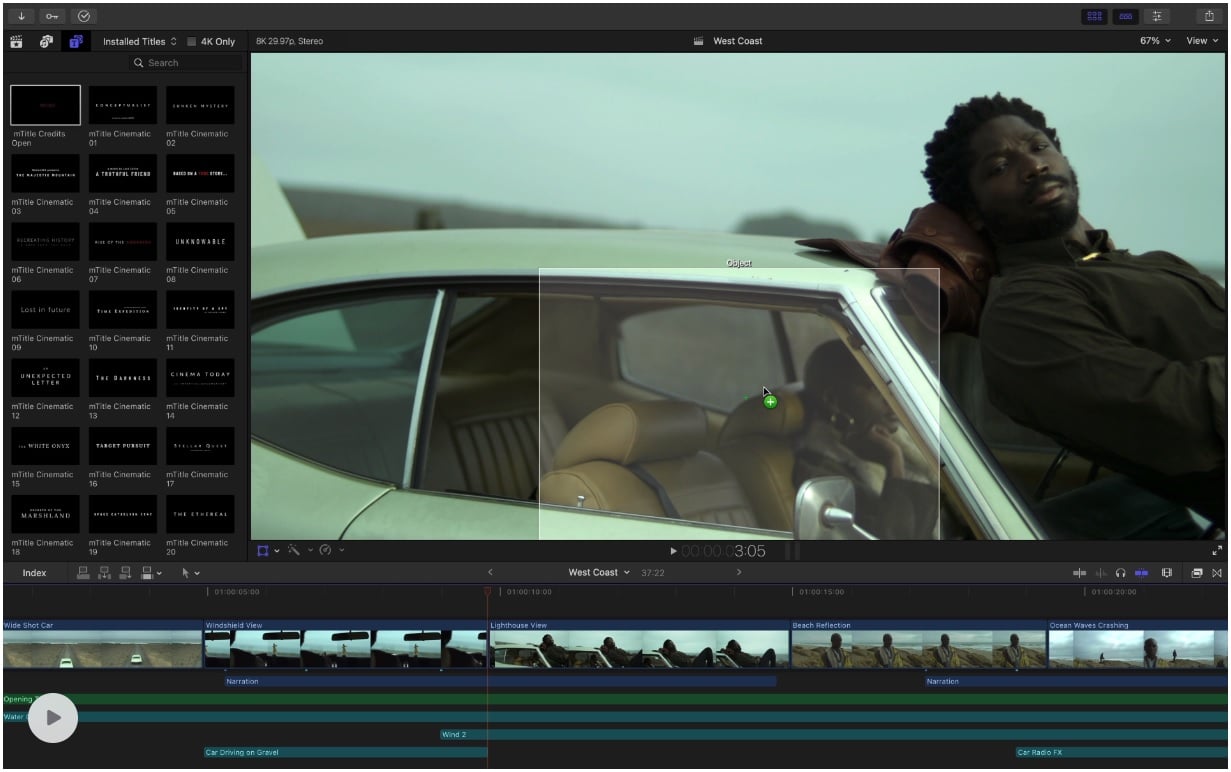
Task: Show the Libraries sidebar clapperboard icon
Action: 17,41
